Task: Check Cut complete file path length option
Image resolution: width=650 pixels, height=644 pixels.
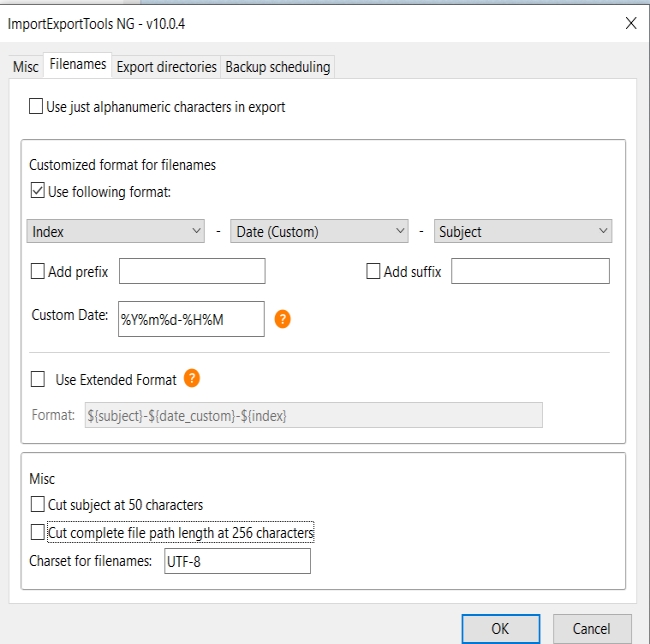Action: pyautogui.click(x=37, y=532)
